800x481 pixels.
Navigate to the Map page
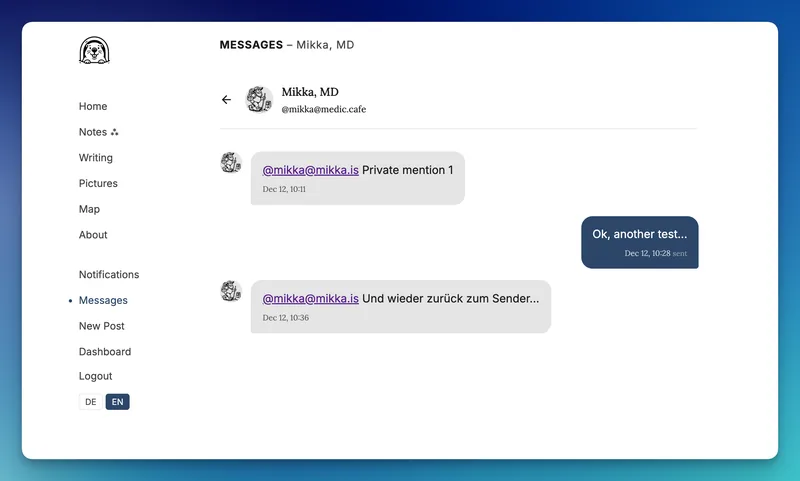[x=89, y=209]
